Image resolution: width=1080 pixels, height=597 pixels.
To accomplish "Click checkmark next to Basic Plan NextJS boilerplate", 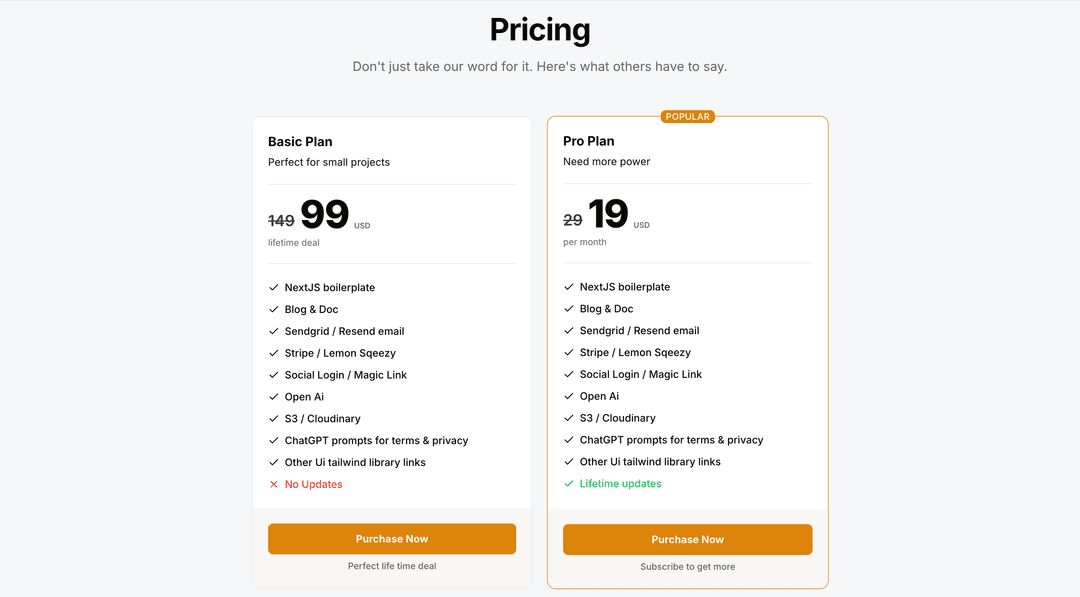I will tap(273, 287).
